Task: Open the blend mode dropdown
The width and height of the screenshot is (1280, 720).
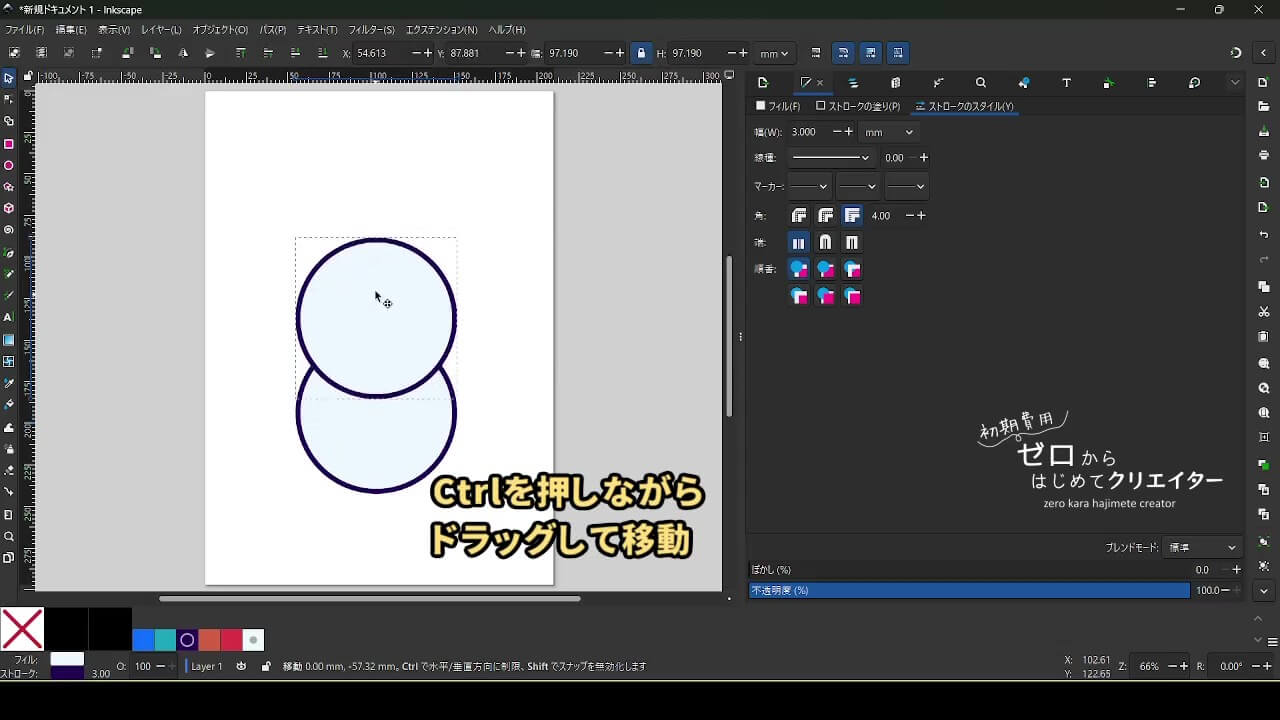Action: [1202, 548]
